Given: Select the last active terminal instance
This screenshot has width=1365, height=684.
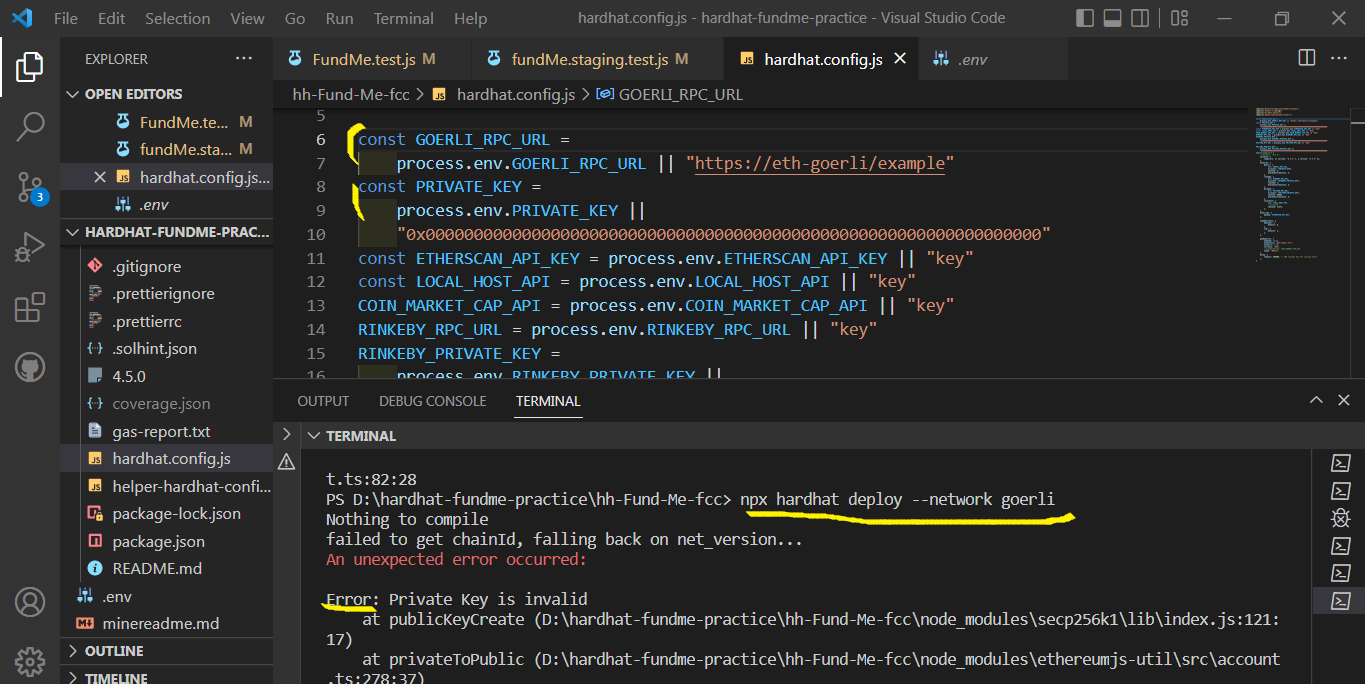Looking at the screenshot, I should click(1340, 600).
